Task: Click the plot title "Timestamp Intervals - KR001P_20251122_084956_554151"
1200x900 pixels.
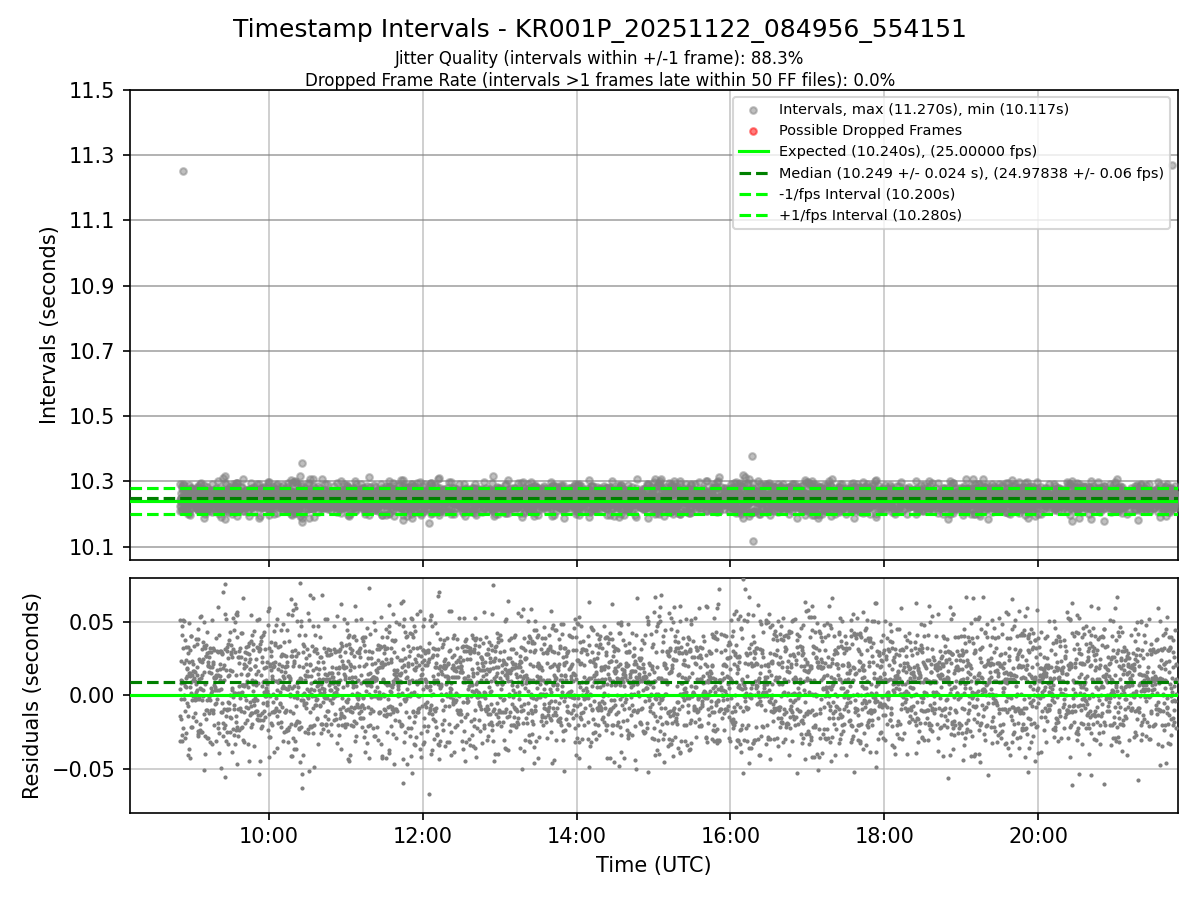Action: 600,29
